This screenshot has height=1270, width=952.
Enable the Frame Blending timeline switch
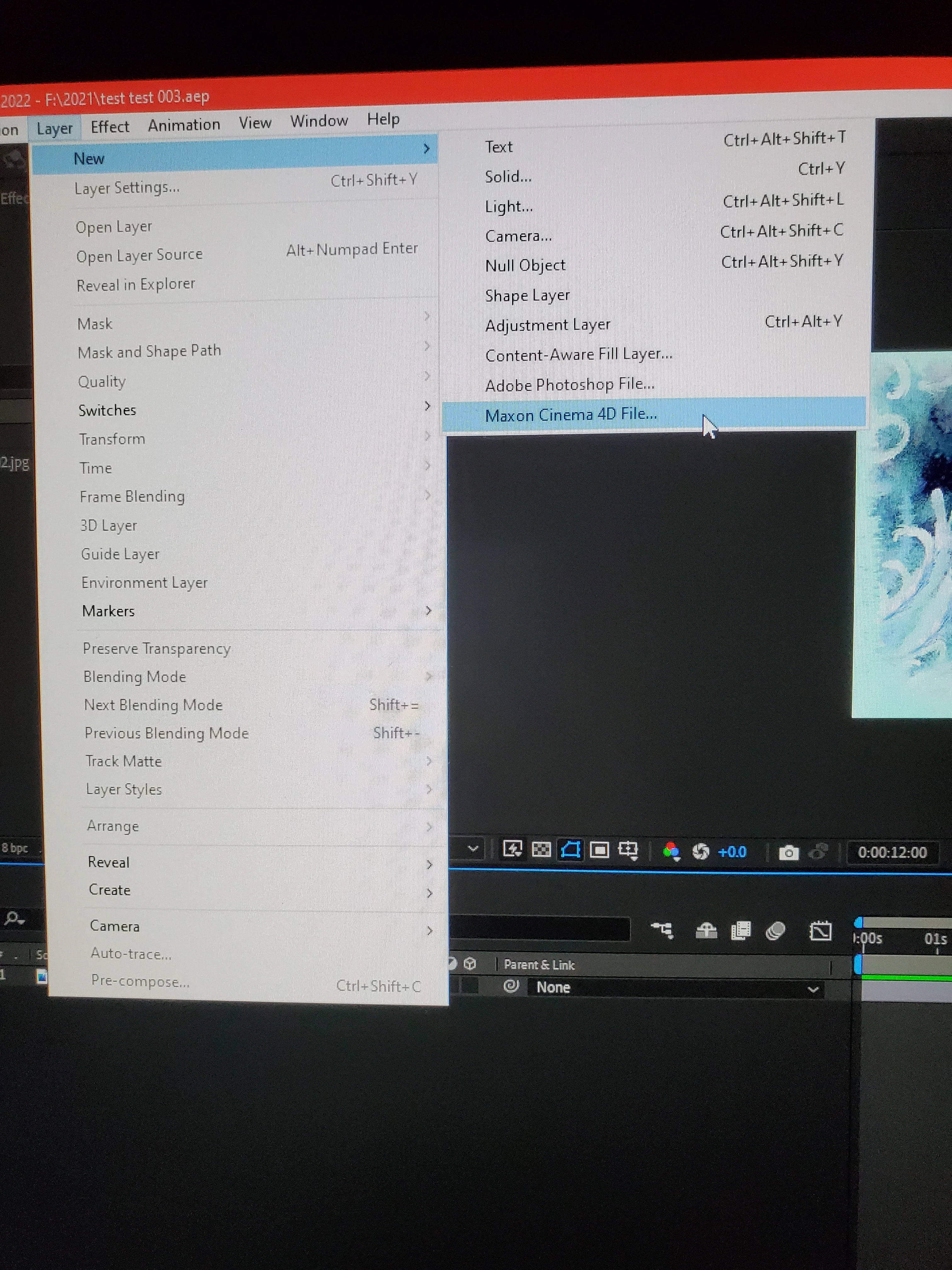tap(741, 930)
